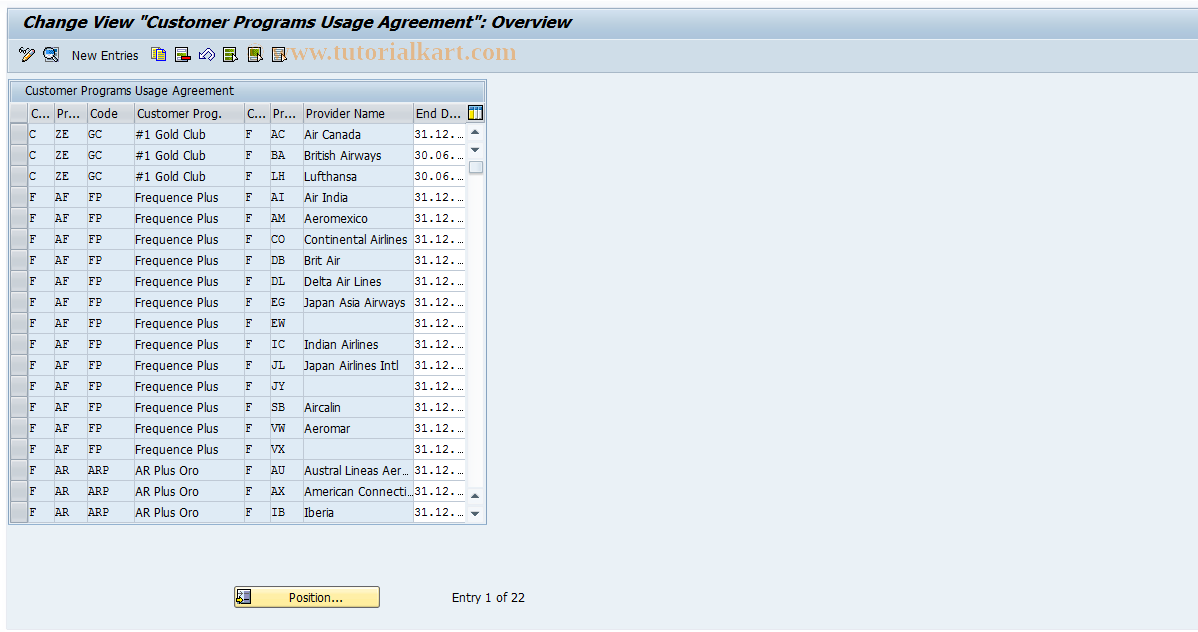The width and height of the screenshot is (1198, 632).
Task: Click the Deselect All toolbar icon
Action: 279,54
